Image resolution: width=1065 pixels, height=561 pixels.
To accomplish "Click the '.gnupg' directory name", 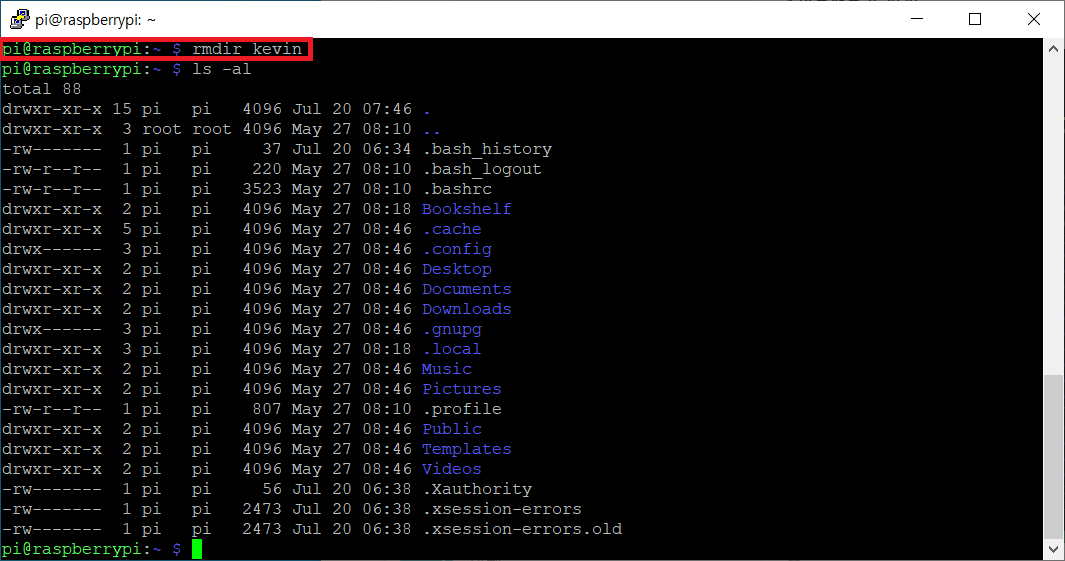I will 452,329.
